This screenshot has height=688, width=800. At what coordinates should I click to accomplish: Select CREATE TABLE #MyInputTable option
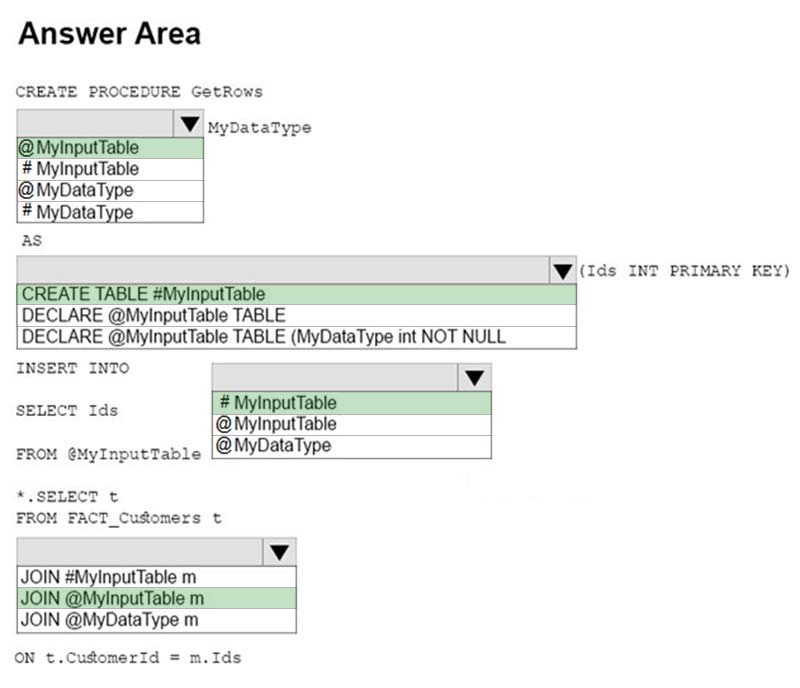pos(297,294)
